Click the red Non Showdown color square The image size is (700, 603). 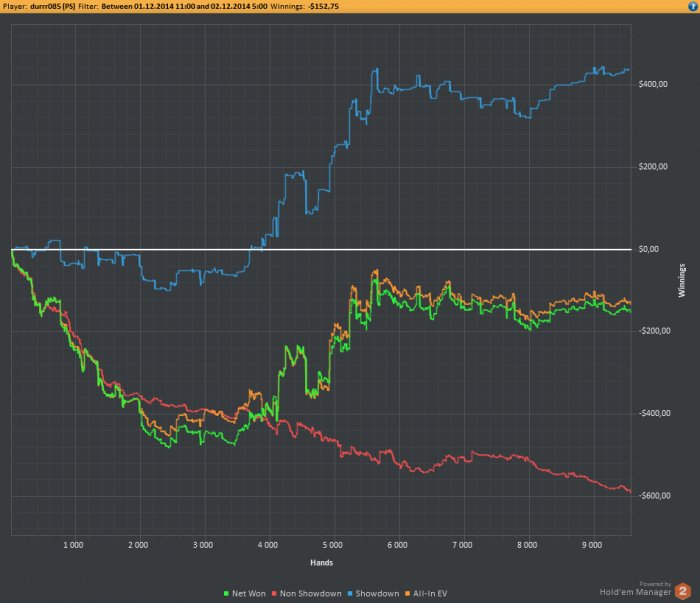(x=275, y=593)
